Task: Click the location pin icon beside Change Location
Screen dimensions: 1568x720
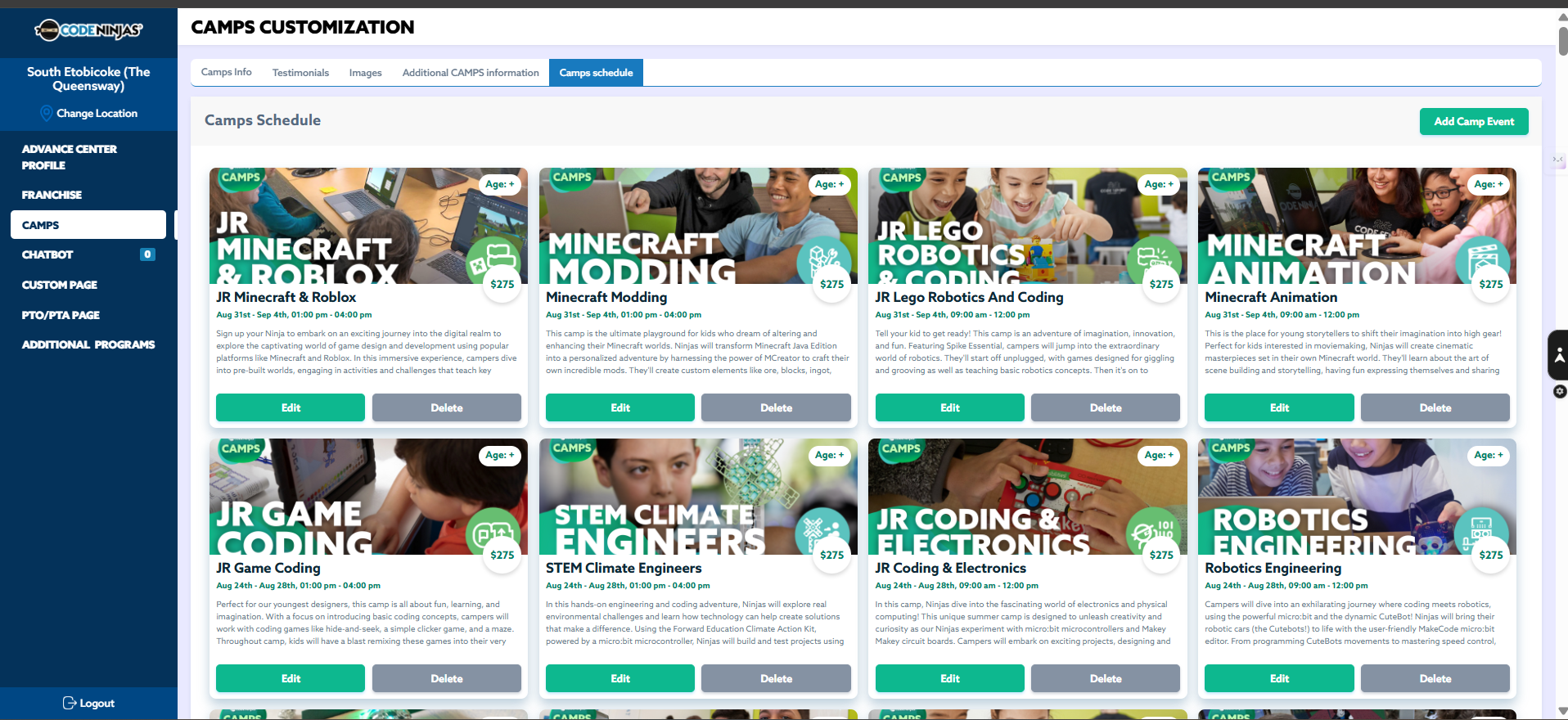Action: (47, 113)
